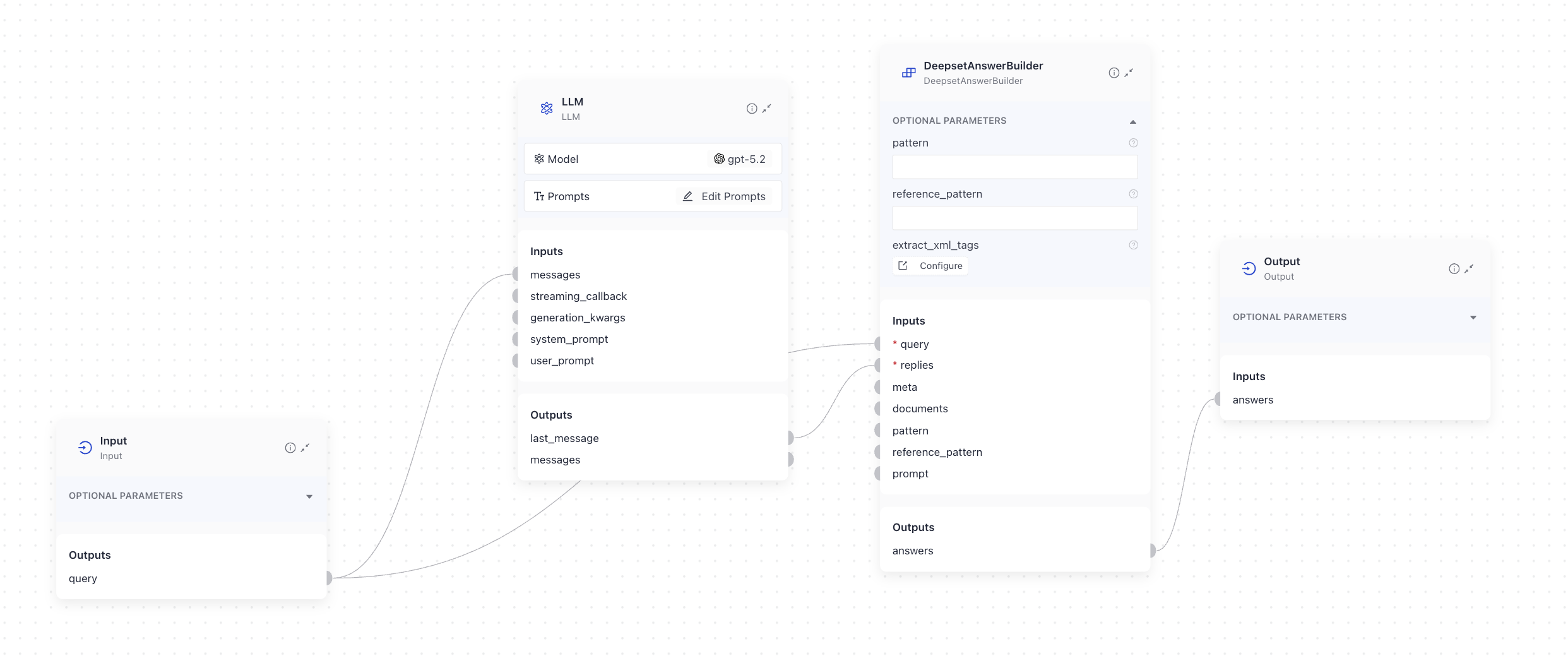Click the Input node query output port
The height and width of the screenshot is (663, 1568).
(329, 578)
